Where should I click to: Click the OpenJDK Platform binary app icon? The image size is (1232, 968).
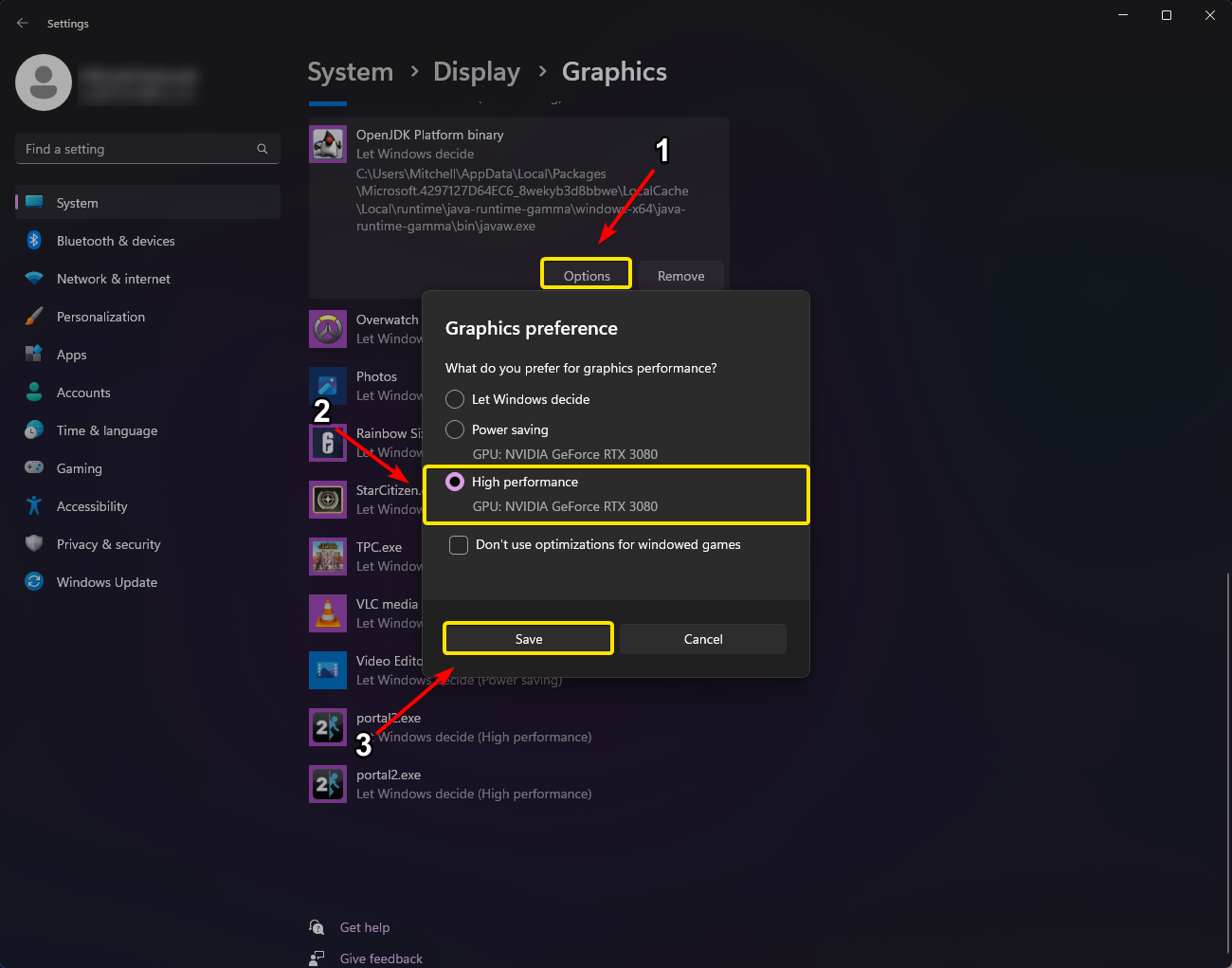(328, 144)
